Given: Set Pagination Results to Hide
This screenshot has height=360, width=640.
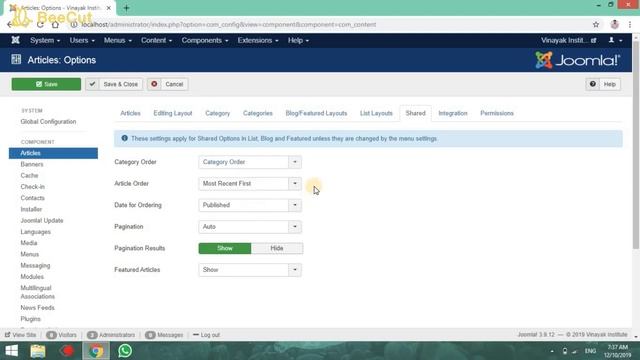Looking at the screenshot, I should [x=277, y=248].
